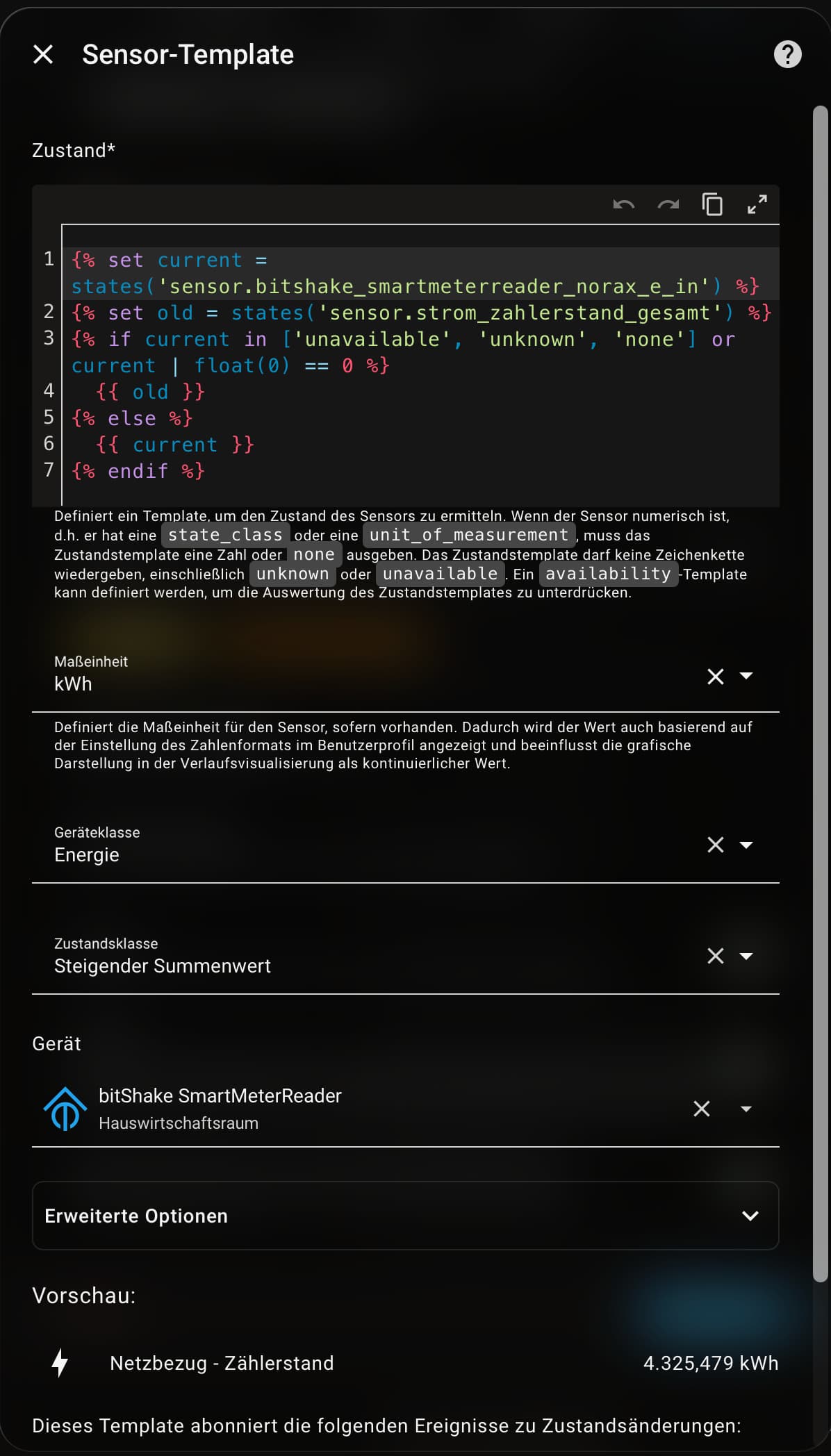Screen dimensions: 831x1456
Task: Remove the bitShake SmartMeterReader device
Action: [702, 1109]
